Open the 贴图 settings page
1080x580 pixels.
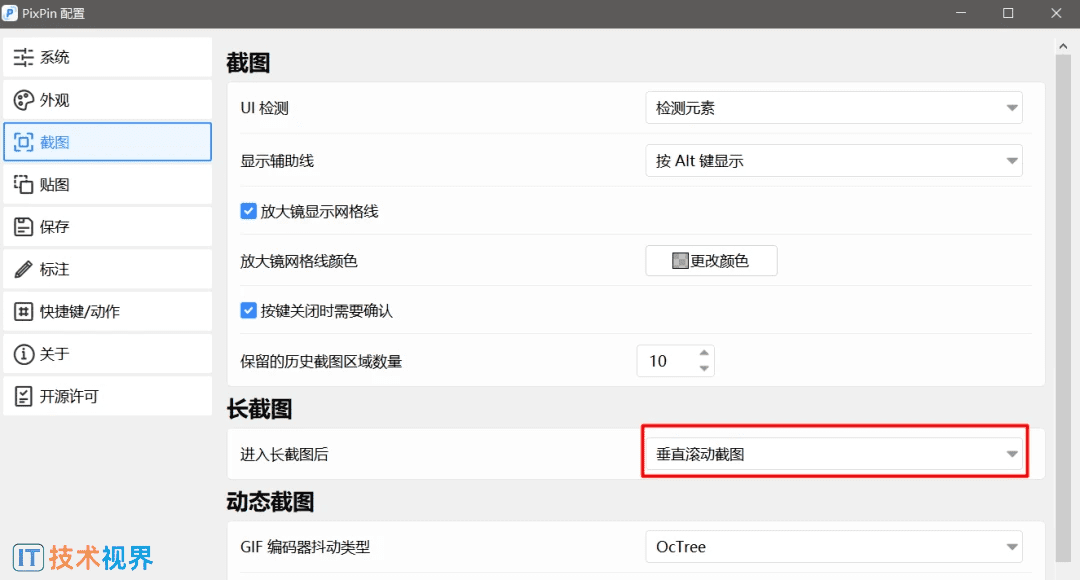107,185
